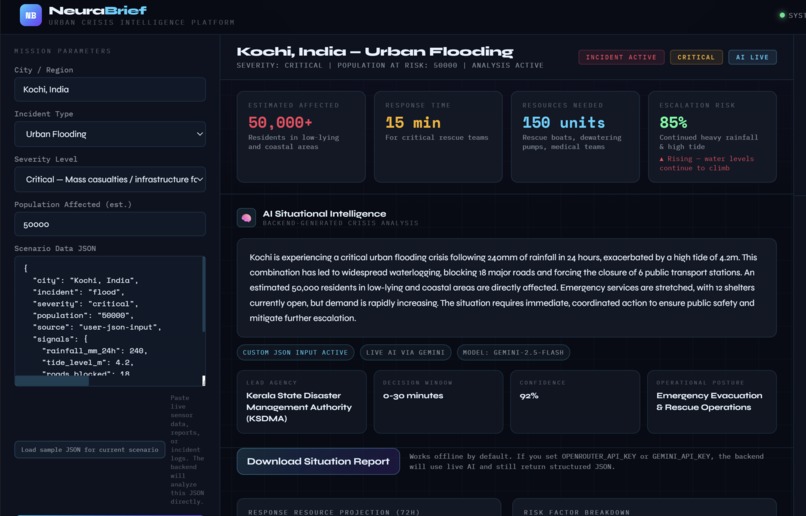Click the Mission Parameters section label
The image size is (806, 516).
[63, 51]
